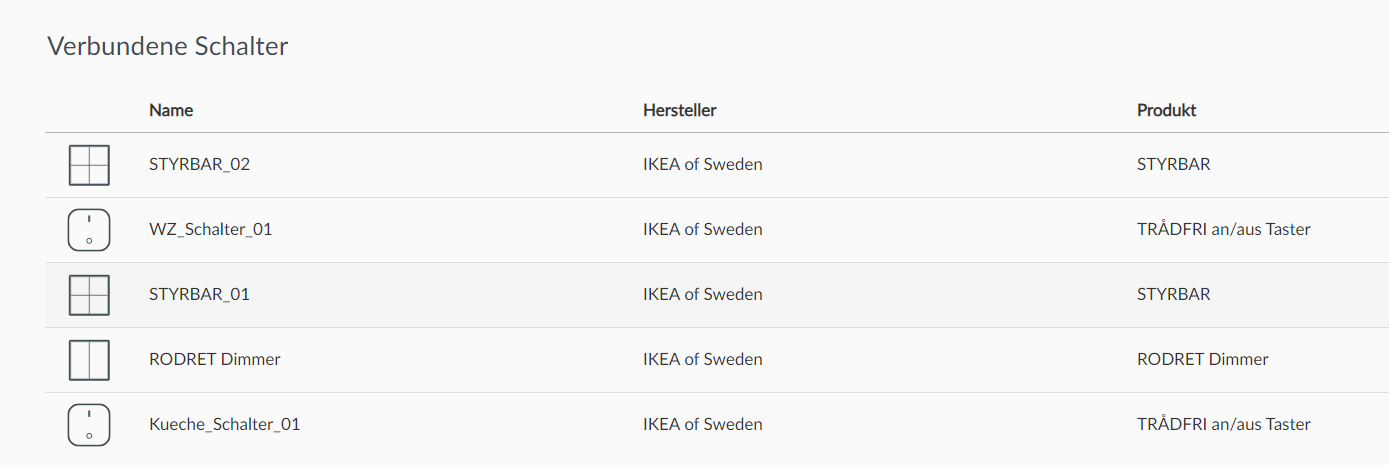Click the WZ_Schalter_01 on/off switch icon
The image size is (1389, 465).
pyautogui.click(x=88, y=230)
